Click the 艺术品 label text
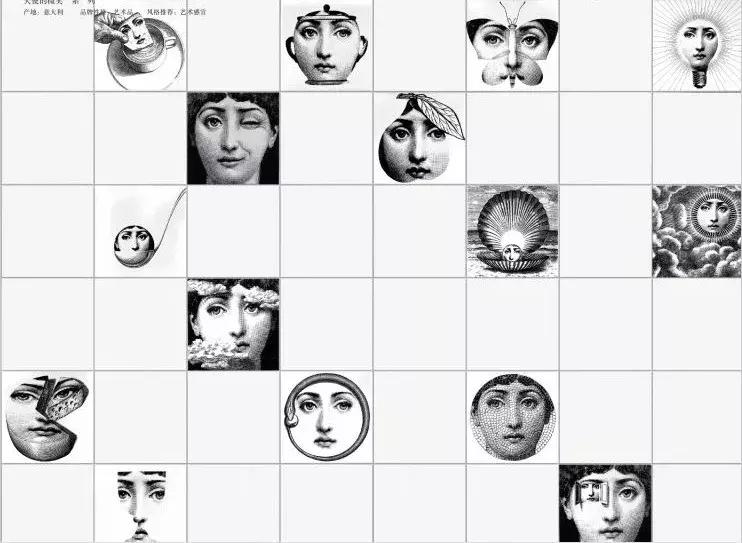The height and width of the screenshot is (543, 742). pos(125,12)
